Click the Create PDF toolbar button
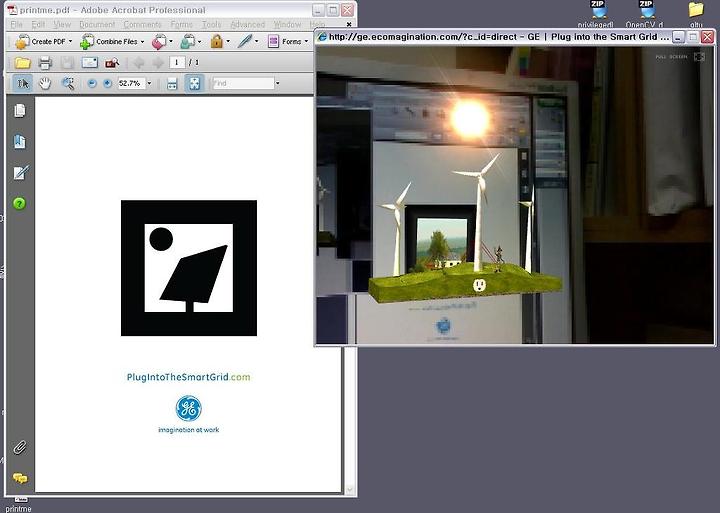Image resolution: width=720 pixels, height=513 pixels. tap(44, 42)
